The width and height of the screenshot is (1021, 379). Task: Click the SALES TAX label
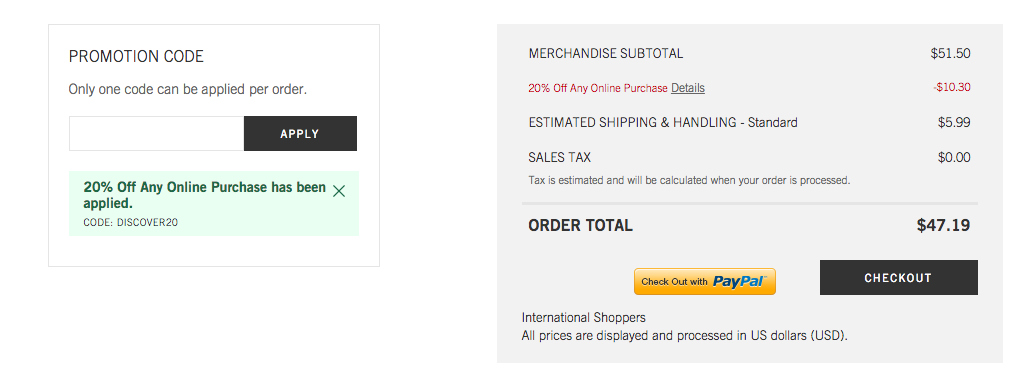pos(559,158)
